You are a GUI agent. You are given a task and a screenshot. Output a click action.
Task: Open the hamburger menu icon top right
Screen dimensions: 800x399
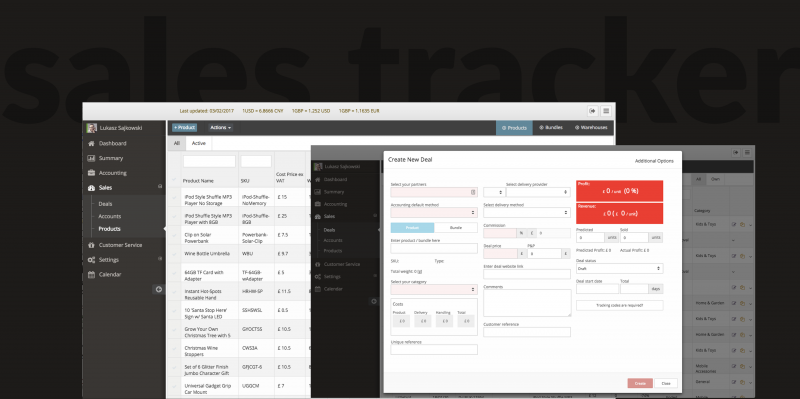606,111
